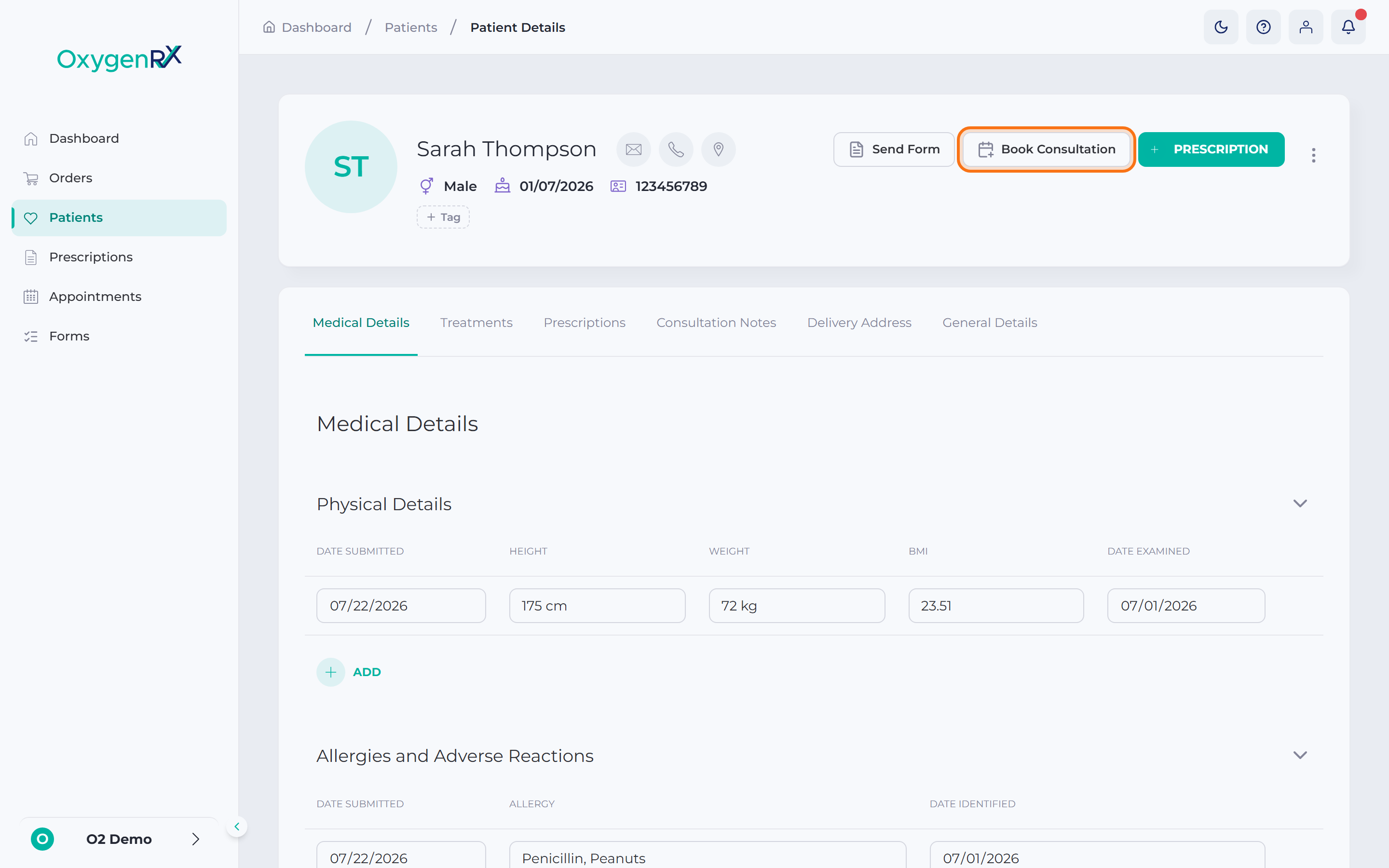Viewport: 1389px width, 868px height.
Task: Switch to the General Details tab
Action: click(990, 323)
